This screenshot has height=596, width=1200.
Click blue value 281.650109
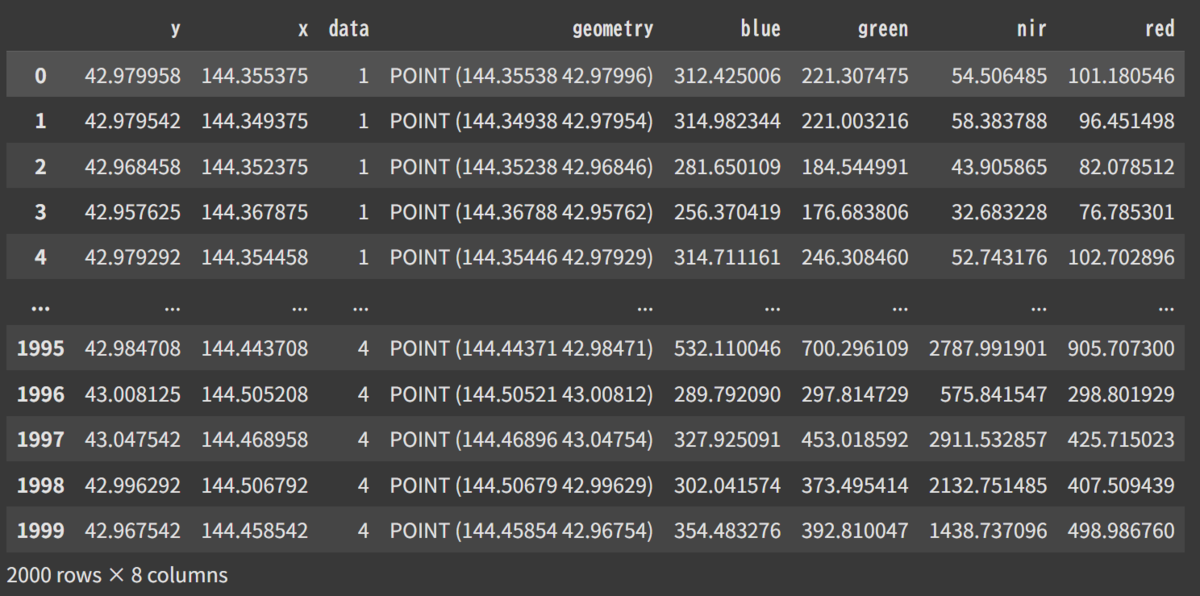coord(727,166)
